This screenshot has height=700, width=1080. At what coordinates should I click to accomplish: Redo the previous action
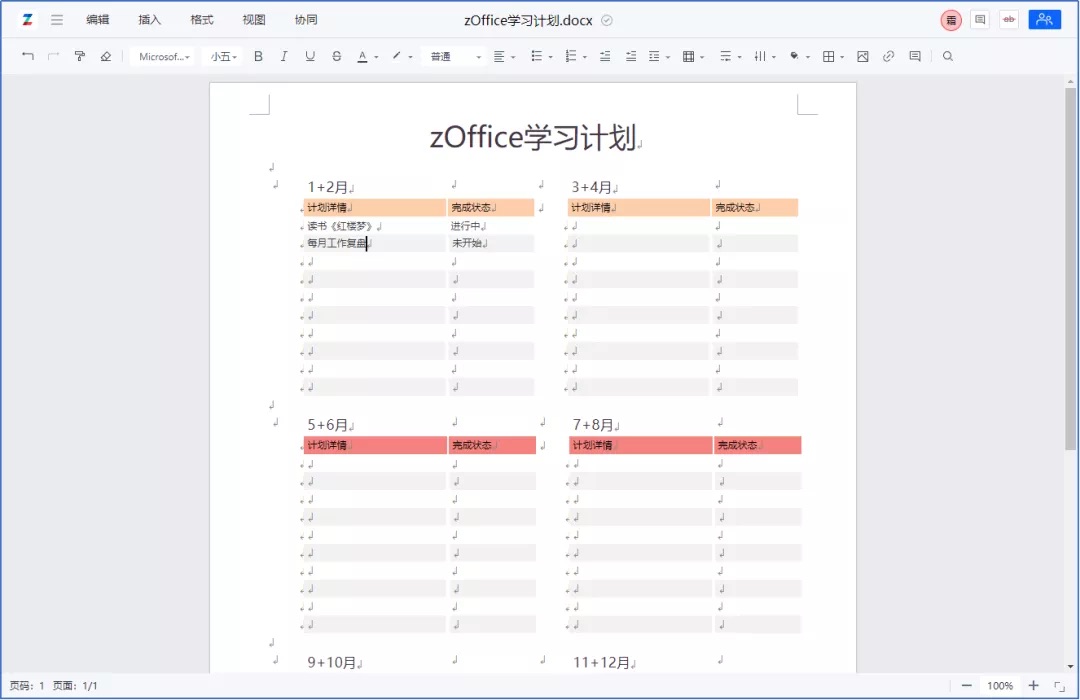54,56
